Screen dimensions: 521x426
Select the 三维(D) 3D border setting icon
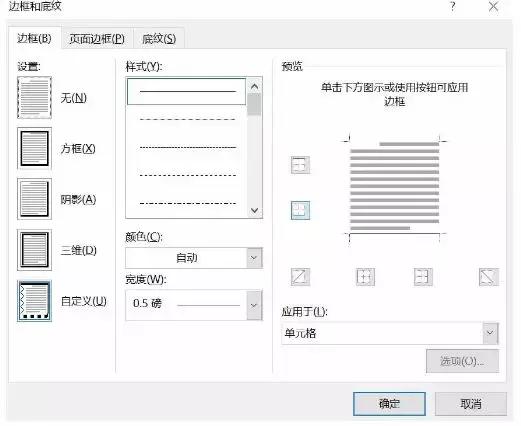coord(34,250)
